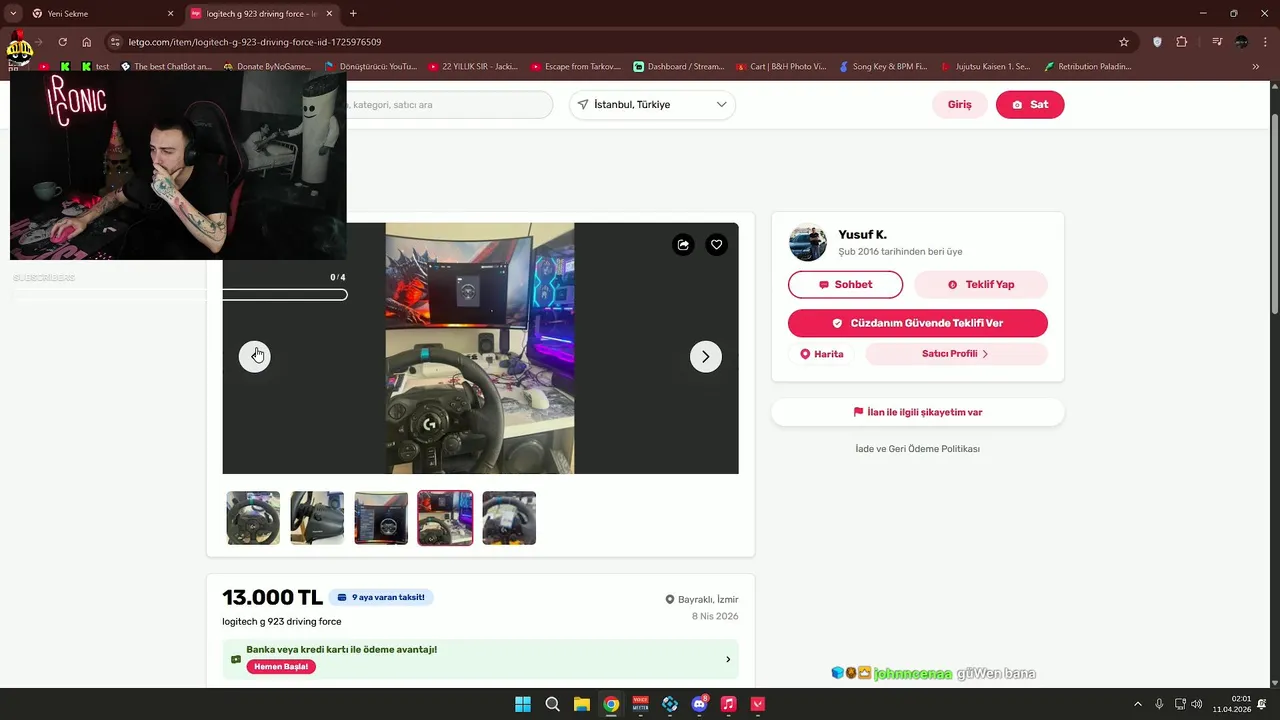This screenshot has width=1280, height=720.
Task: Click the Giriş login button
Action: click(x=960, y=105)
